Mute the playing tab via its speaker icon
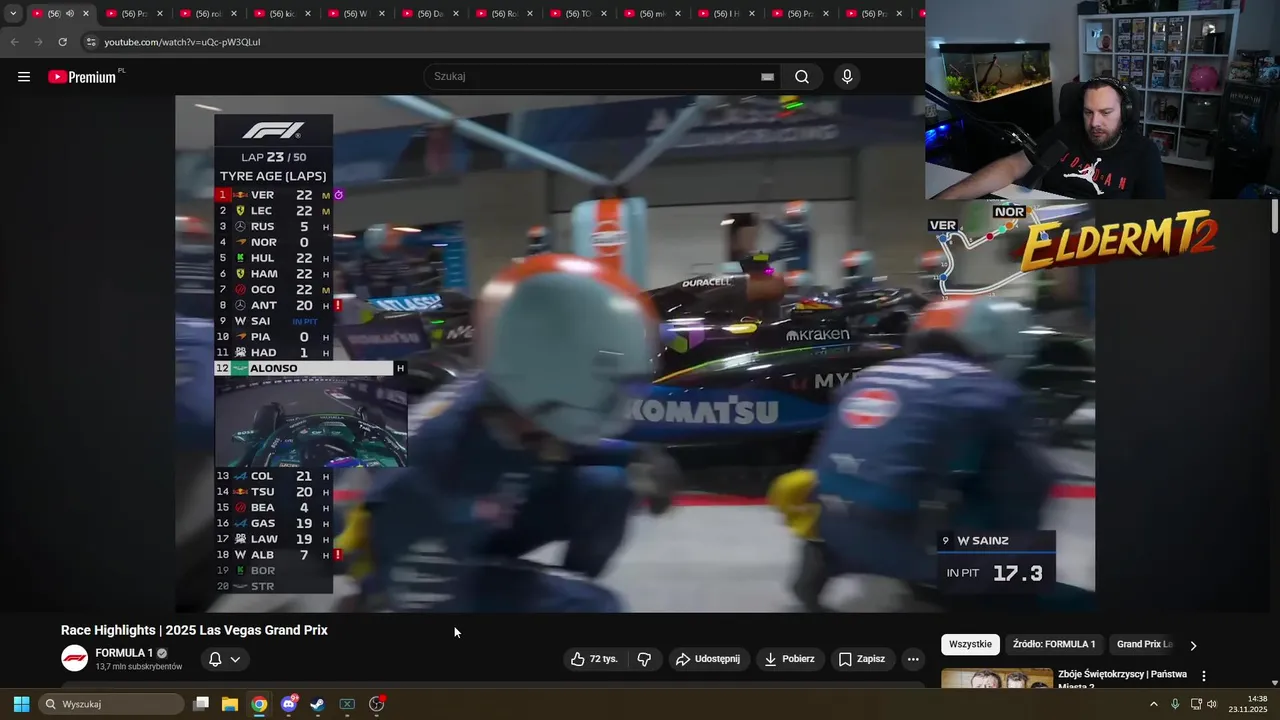The height and width of the screenshot is (720, 1280). point(70,14)
